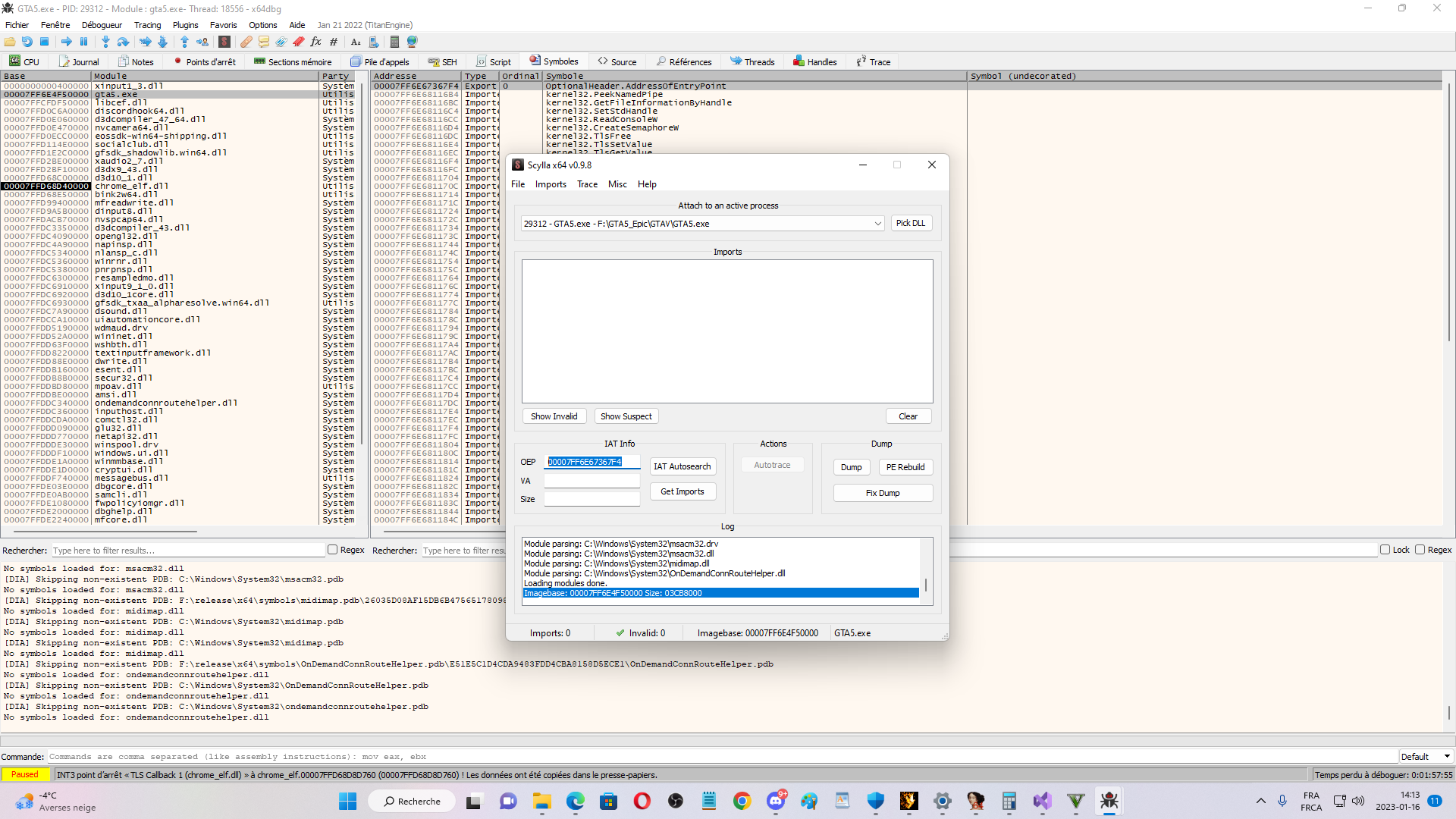The height and width of the screenshot is (819, 1456).
Task: Click the intermodular calls toolbar icon
Action: click(374, 42)
